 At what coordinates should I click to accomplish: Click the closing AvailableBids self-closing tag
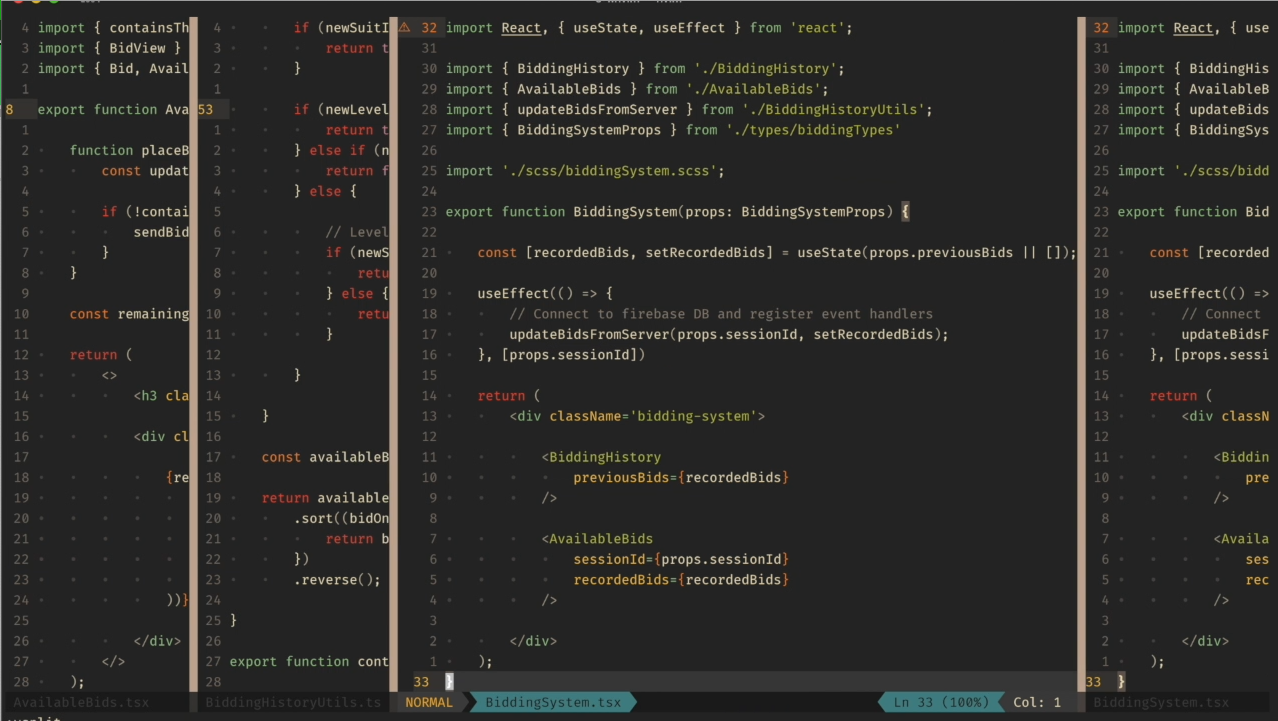[549, 600]
